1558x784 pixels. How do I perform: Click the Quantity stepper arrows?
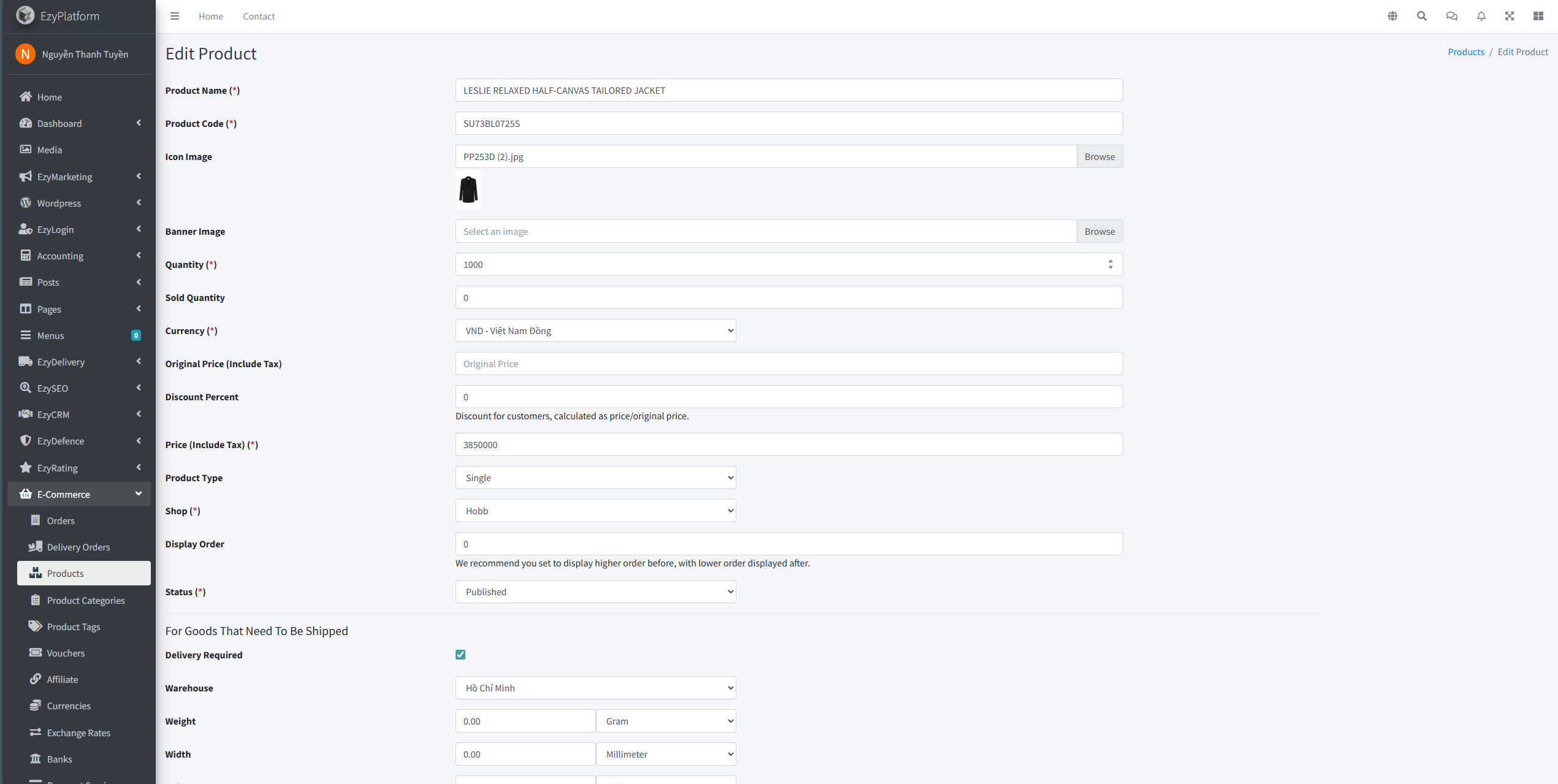(1110, 264)
